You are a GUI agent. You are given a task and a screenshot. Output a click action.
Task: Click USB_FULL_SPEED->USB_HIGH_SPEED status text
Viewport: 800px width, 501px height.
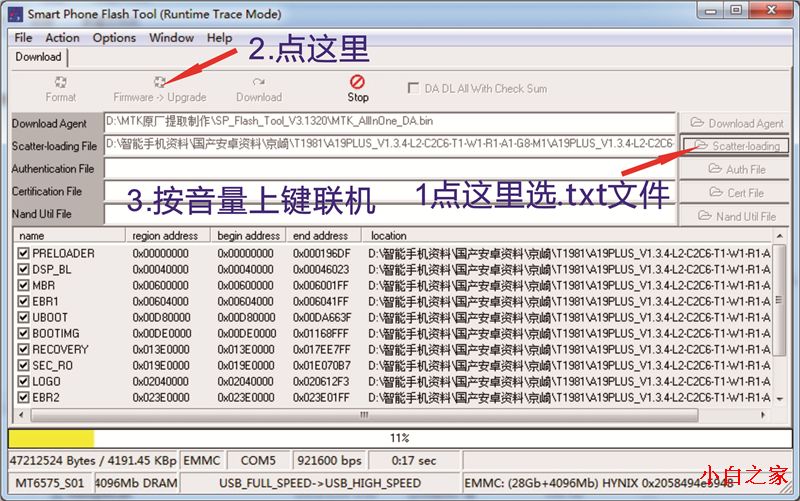coord(320,483)
